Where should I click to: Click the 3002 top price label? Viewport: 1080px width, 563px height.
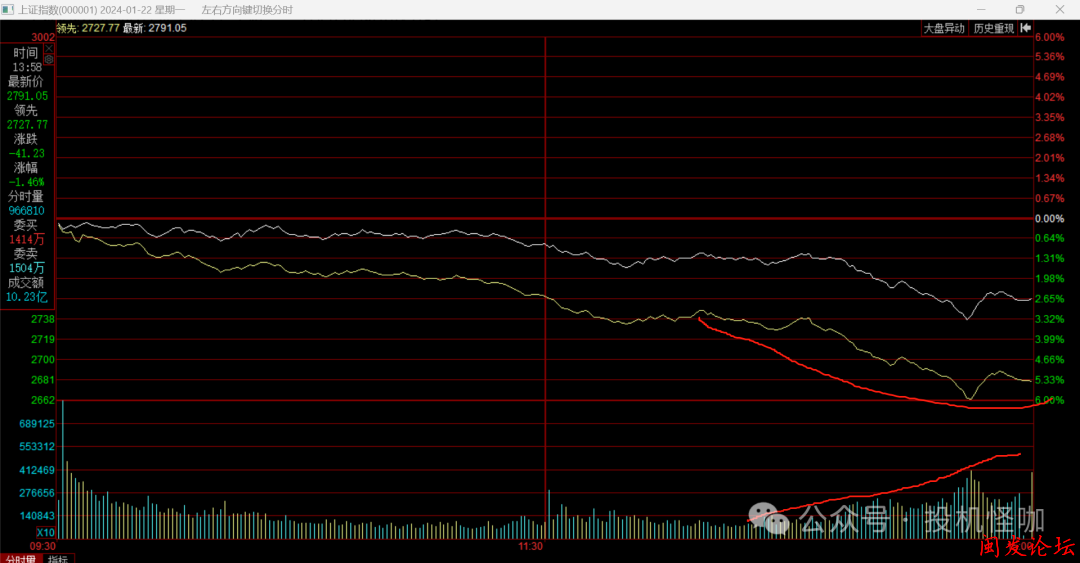[x=43, y=37]
